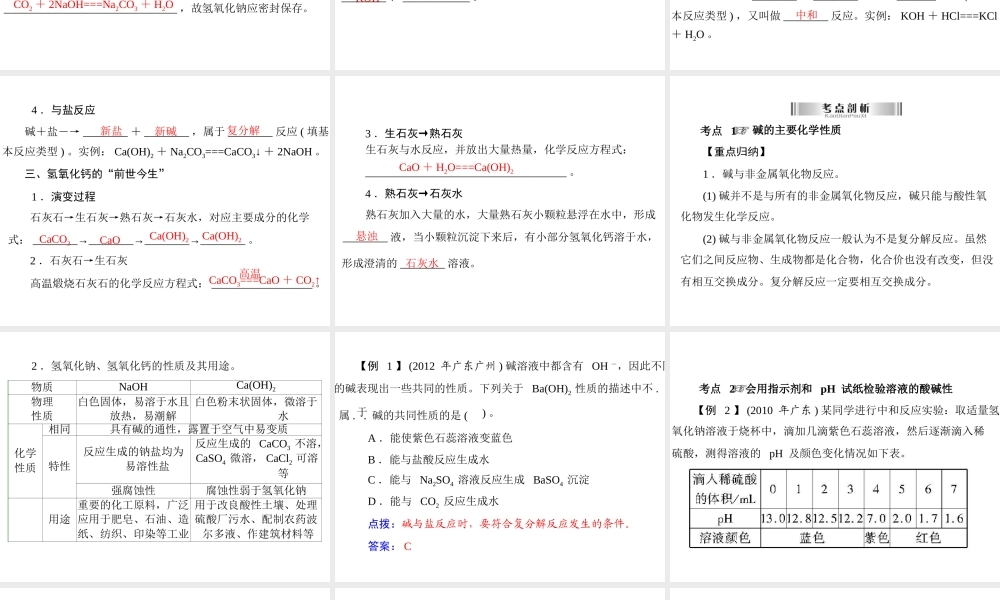The image size is (1000, 600).
Task: Click the answer line 答案：C
Action: coord(390,546)
